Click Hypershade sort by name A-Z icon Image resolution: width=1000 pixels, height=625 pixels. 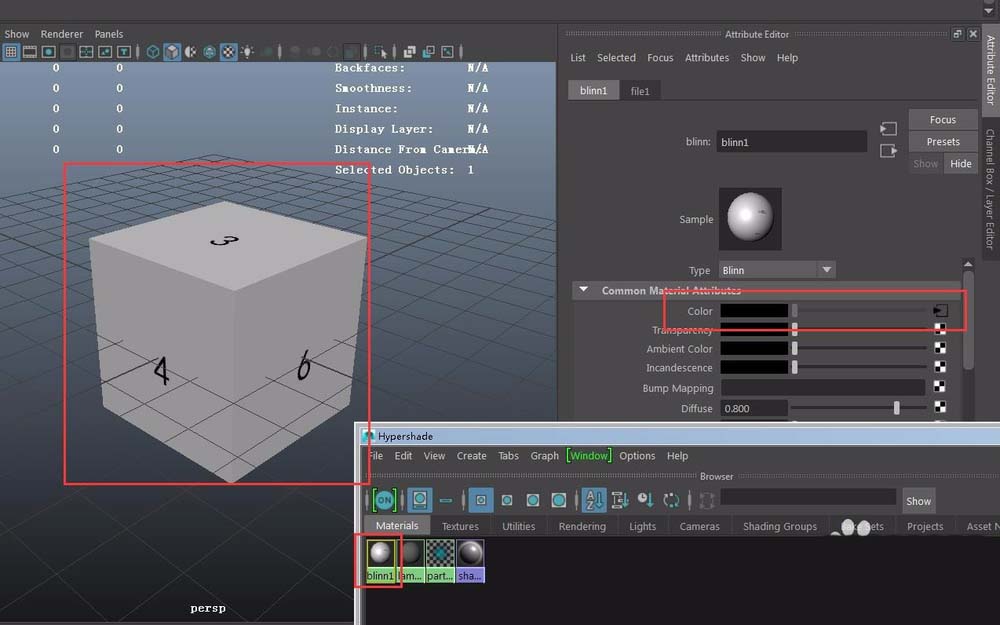point(594,499)
